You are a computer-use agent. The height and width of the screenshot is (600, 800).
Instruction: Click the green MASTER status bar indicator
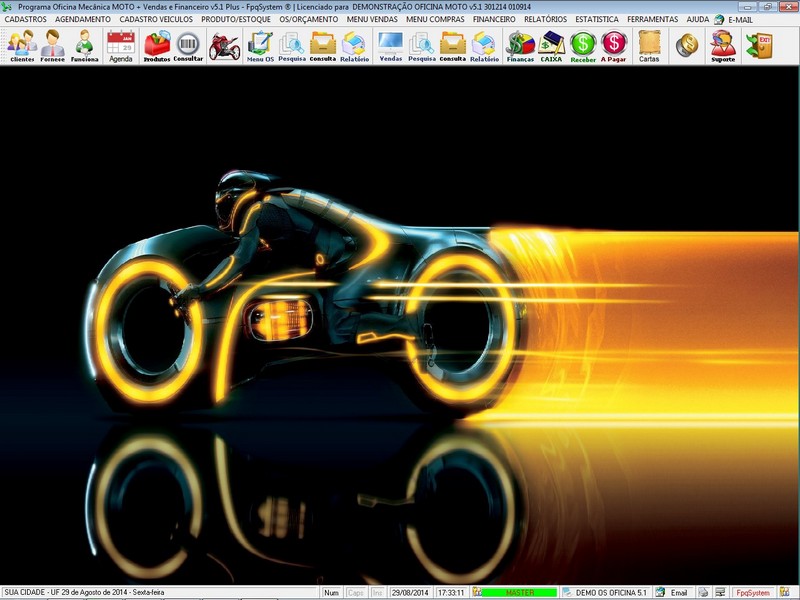519,593
